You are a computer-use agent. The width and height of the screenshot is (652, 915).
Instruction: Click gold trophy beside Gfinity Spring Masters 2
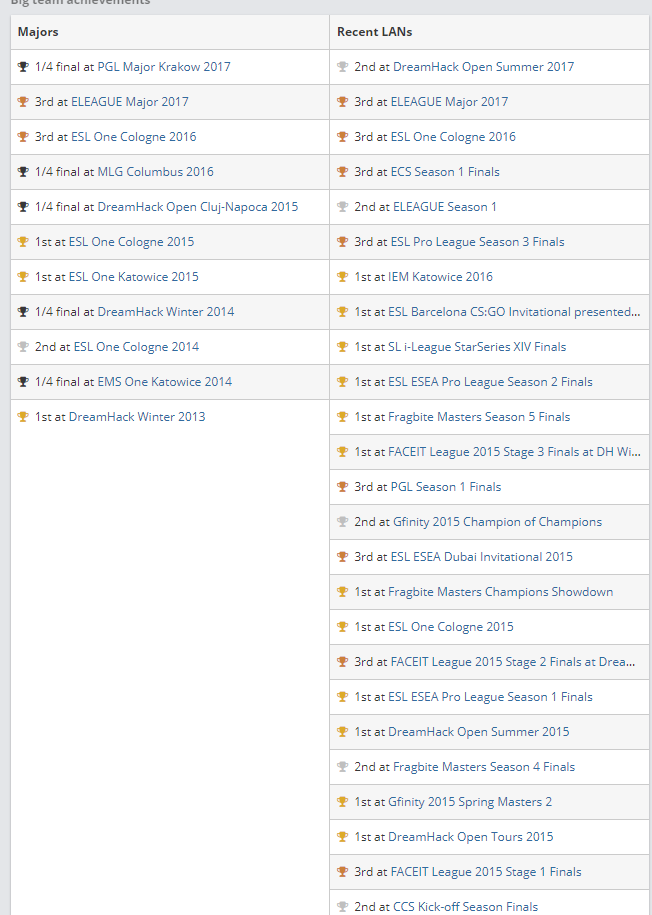coord(343,802)
